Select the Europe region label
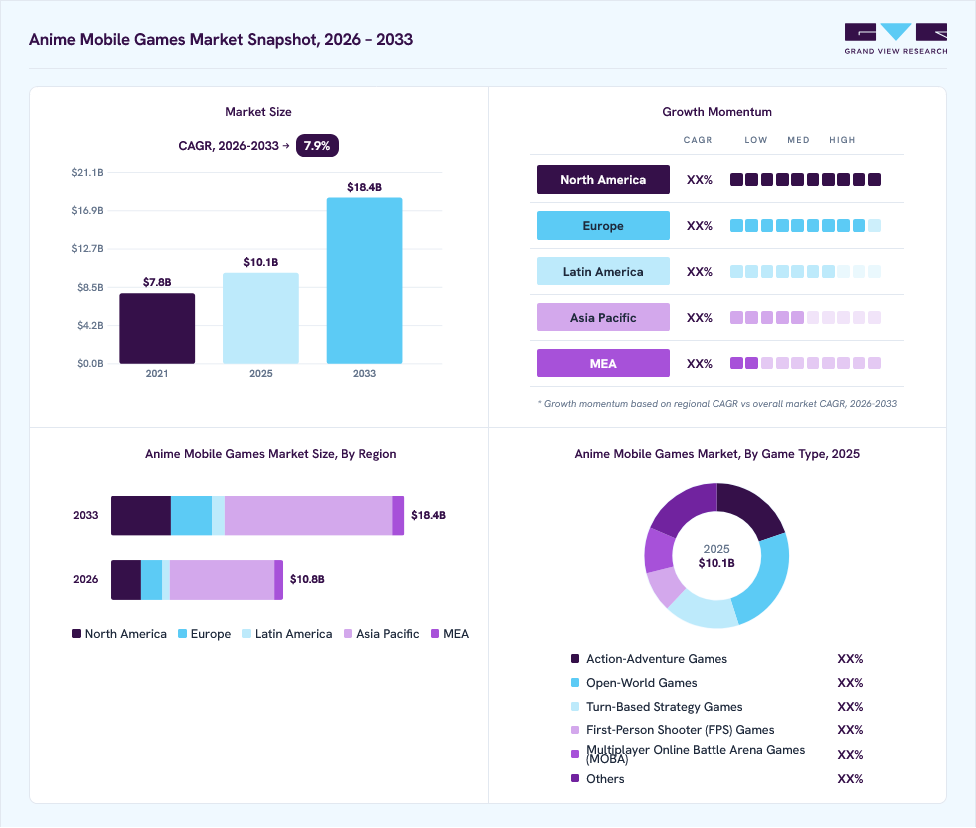 pyautogui.click(x=603, y=225)
